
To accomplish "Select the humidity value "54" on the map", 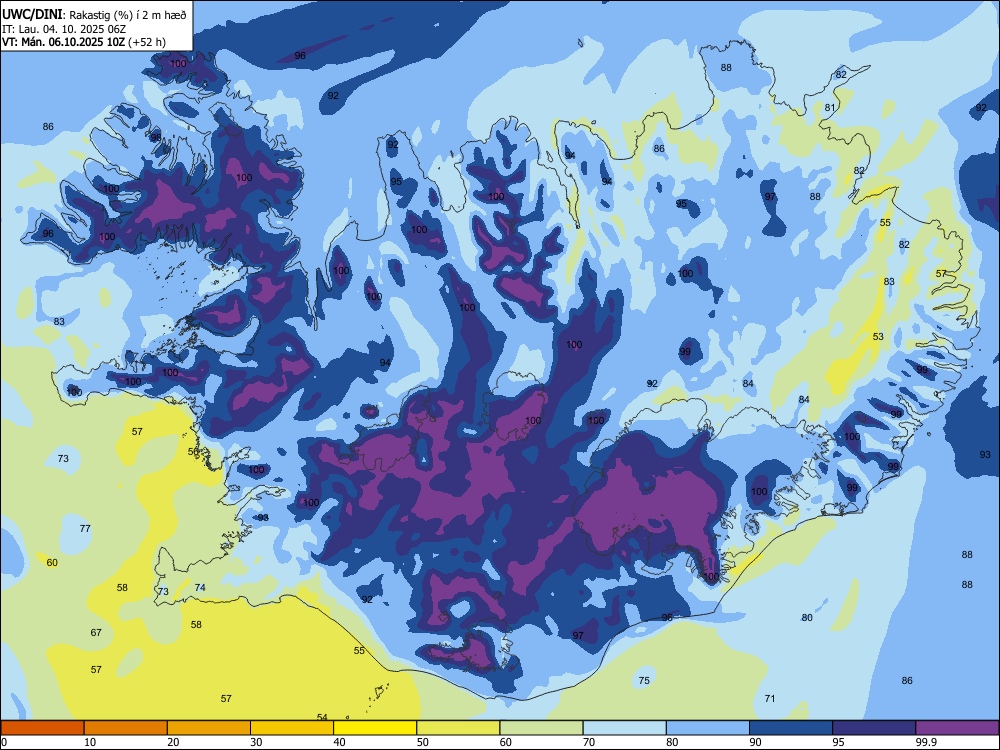I will pos(322,717).
